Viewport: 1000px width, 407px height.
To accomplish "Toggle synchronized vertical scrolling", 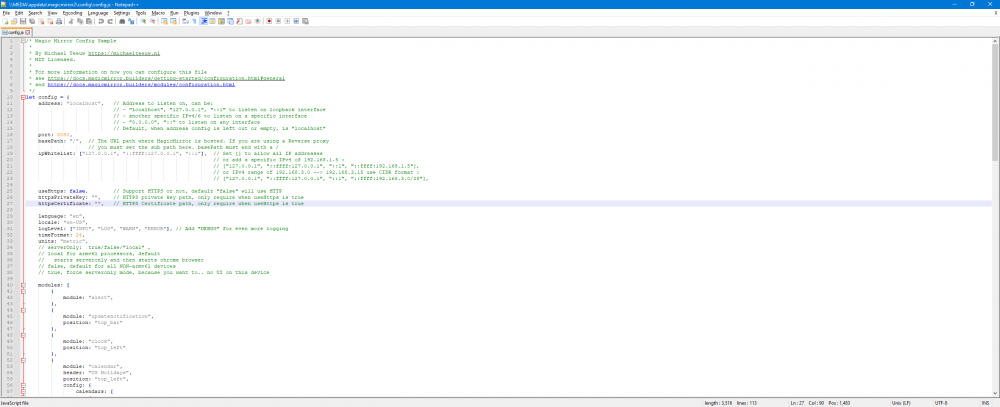I will [x=164, y=21].
